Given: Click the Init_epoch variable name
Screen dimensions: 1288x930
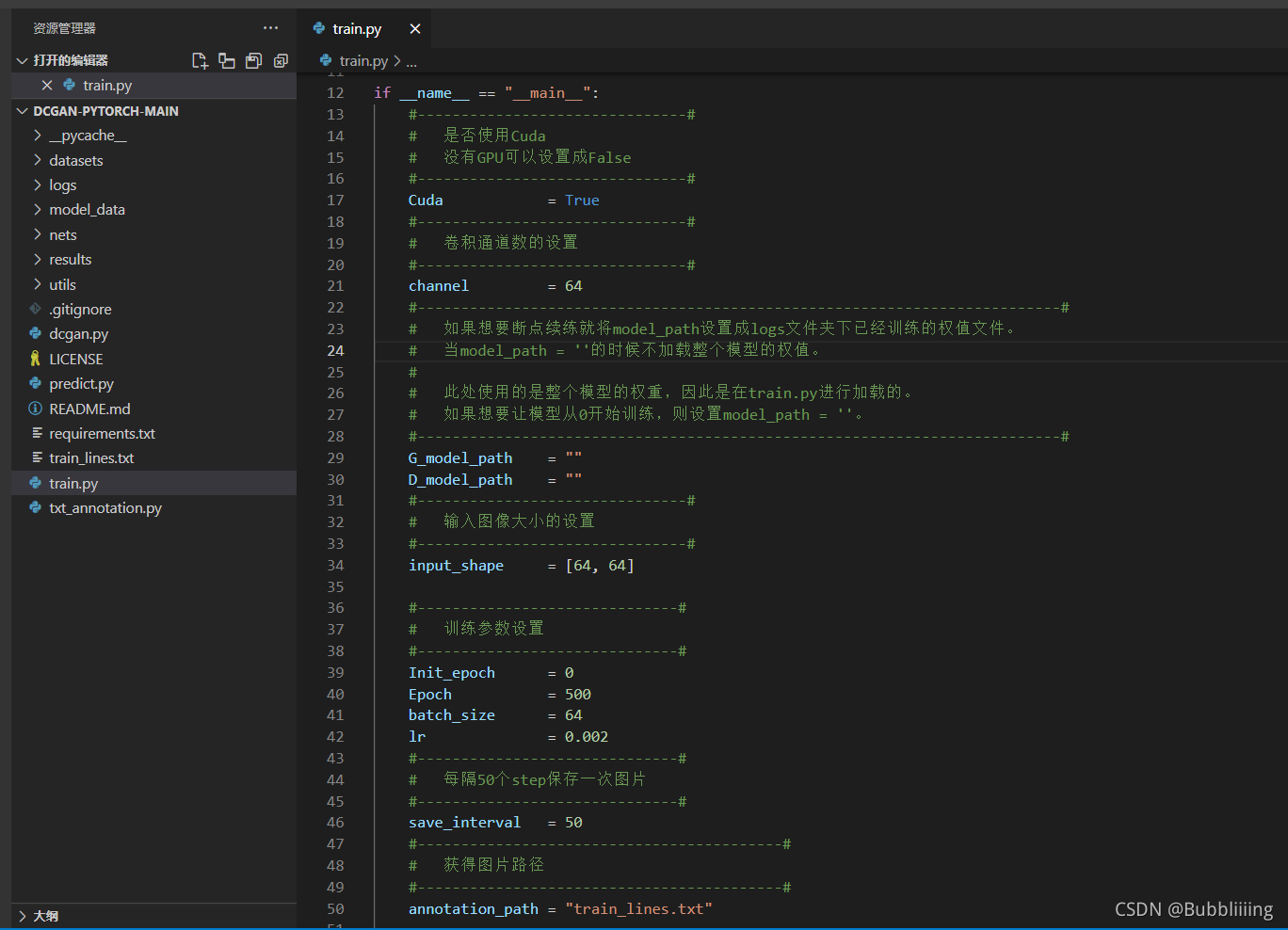Looking at the screenshot, I should [x=452, y=673].
